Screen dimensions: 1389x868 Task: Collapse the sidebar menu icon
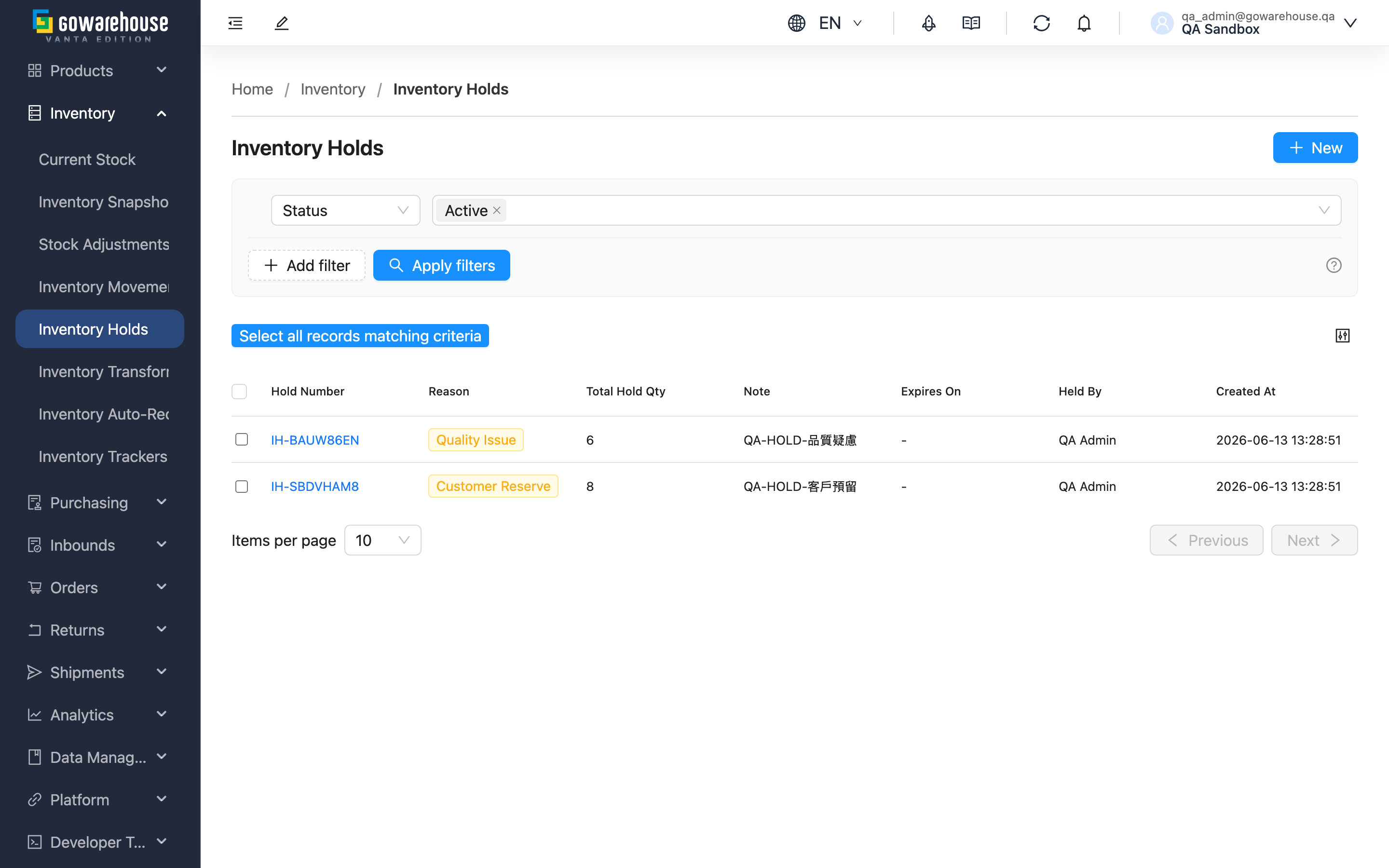pyautogui.click(x=235, y=23)
